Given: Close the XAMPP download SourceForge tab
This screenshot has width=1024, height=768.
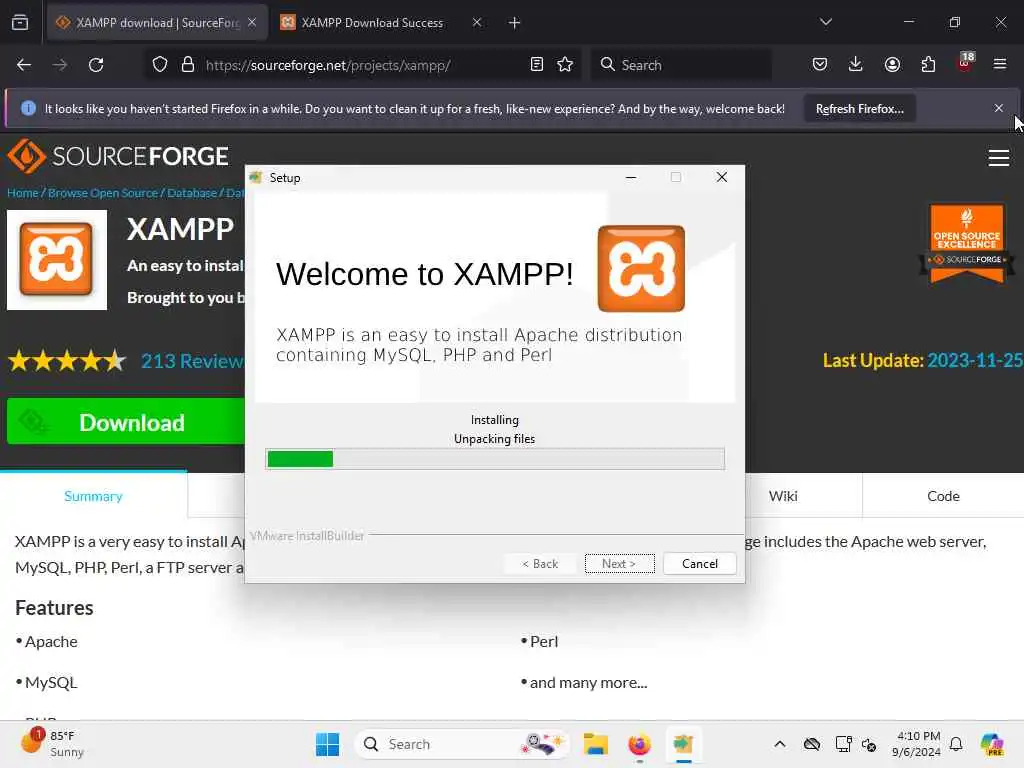Looking at the screenshot, I should point(252,23).
